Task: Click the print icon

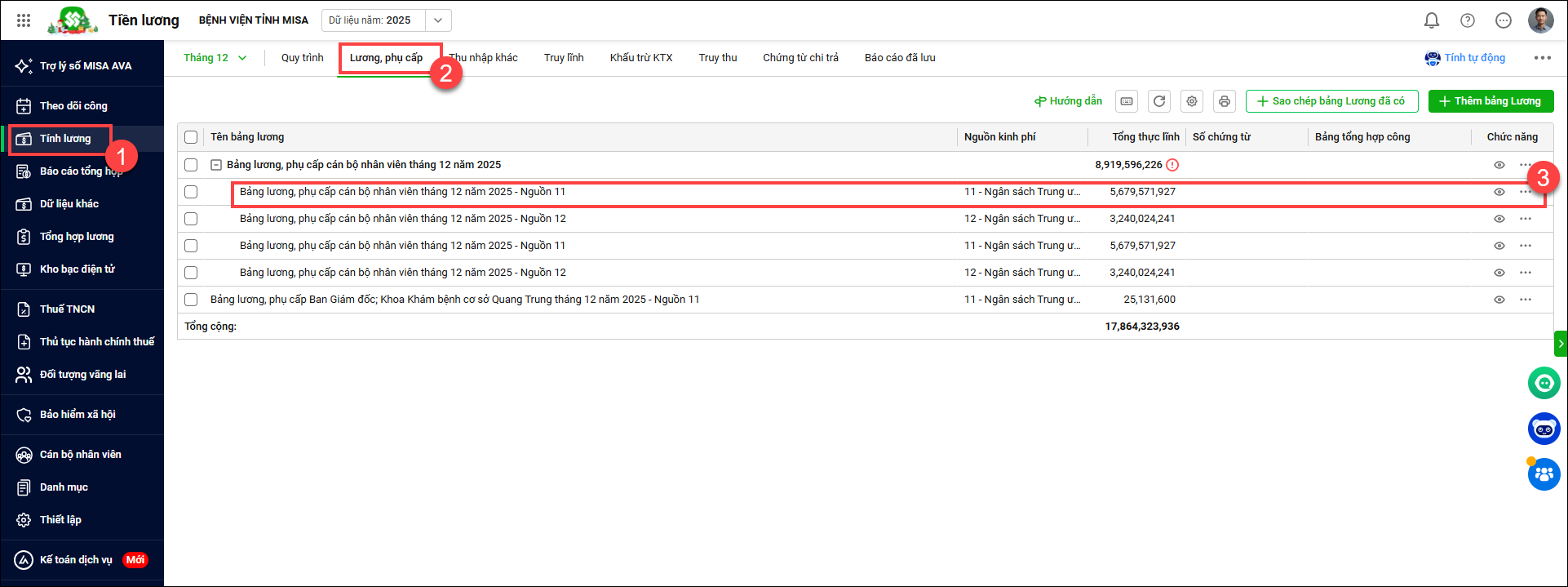Action: (x=1224, y=101)
